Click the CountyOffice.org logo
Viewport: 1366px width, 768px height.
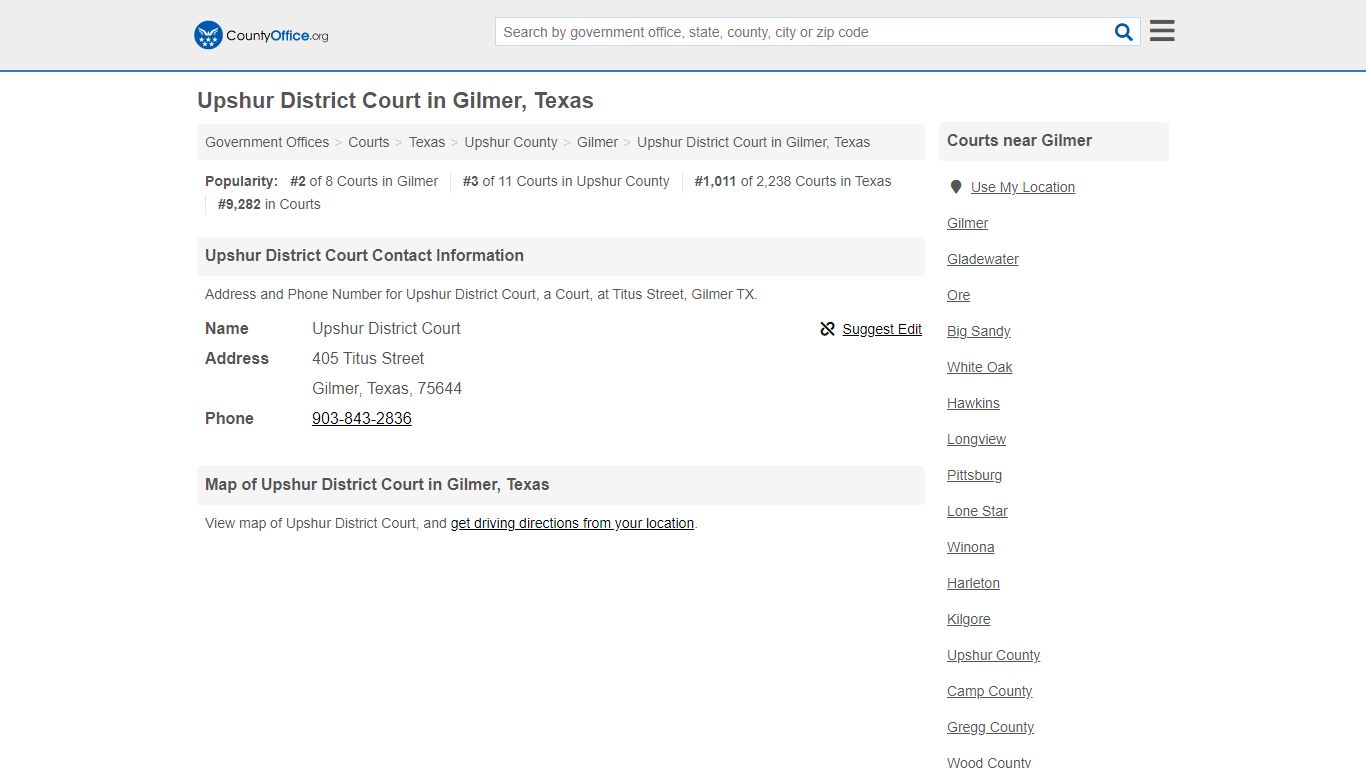pos(261,35)
